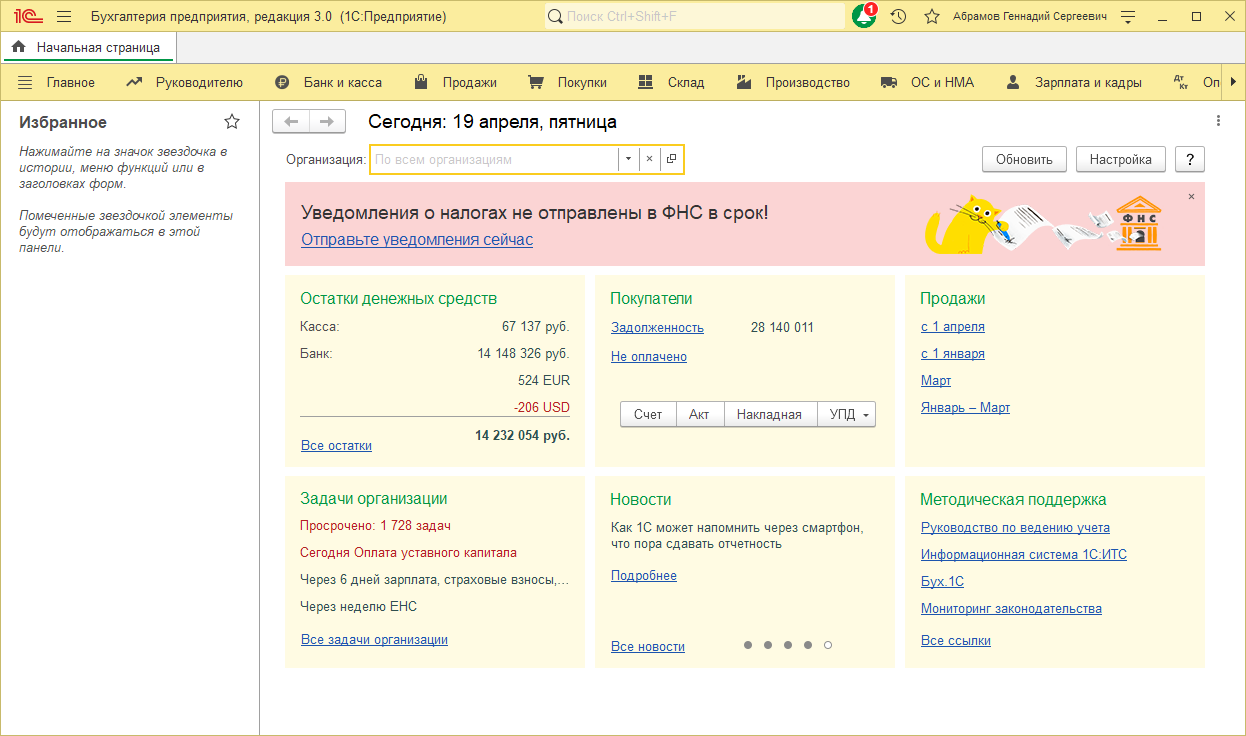Switch to the Начальная страница tab
This screenshot has width=1246, height=736.
pos(87,47)
